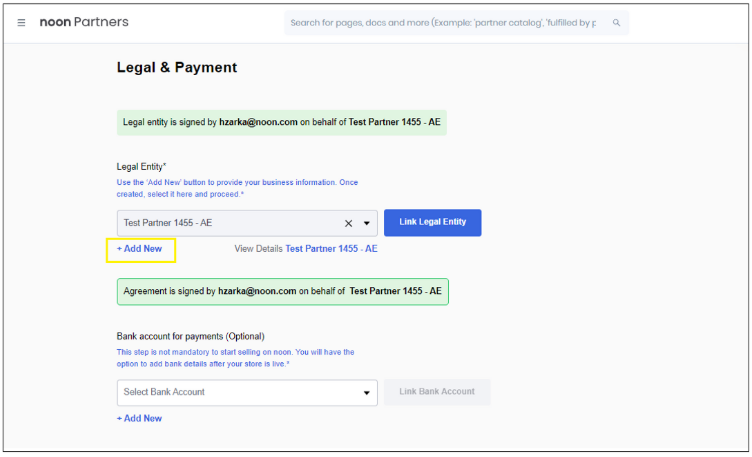Image resolution: width=752 pixels, height=457 pixels.
Task: Click the bank account dropdown caret arrow
Action: click(366, 393)
